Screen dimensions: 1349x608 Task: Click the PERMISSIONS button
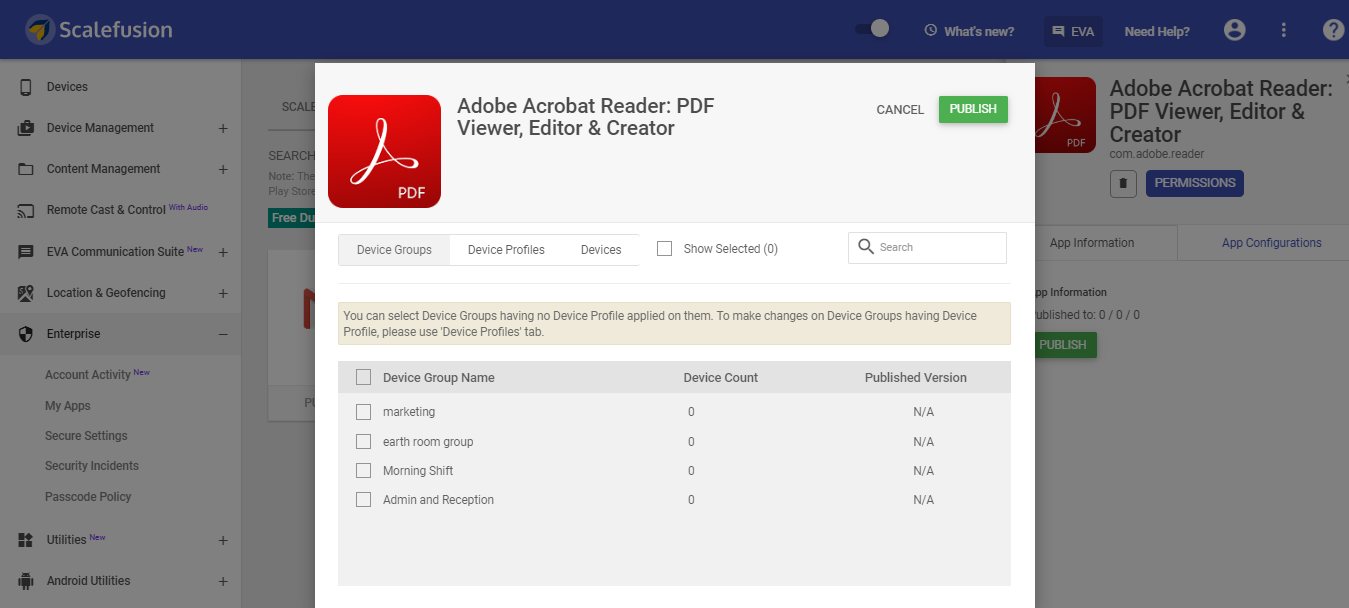1195,183
